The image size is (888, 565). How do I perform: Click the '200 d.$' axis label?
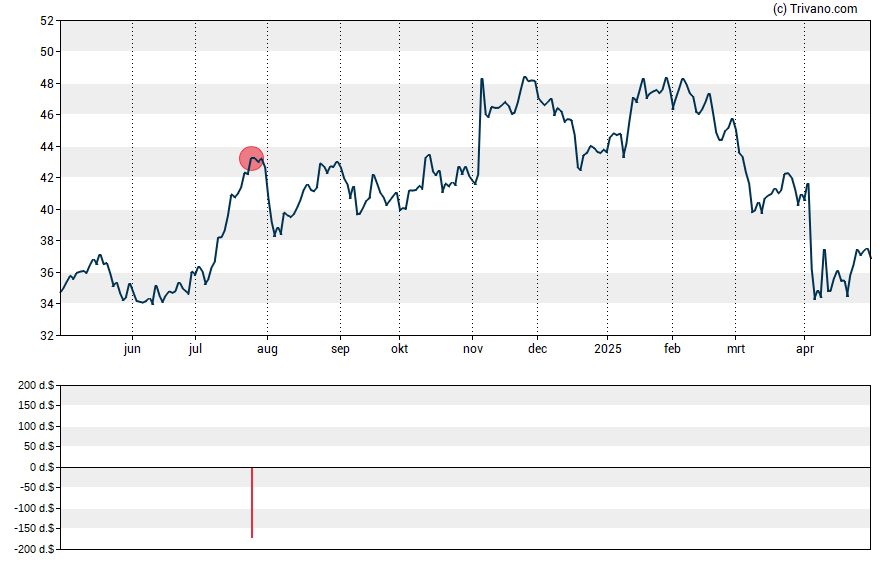36,386
